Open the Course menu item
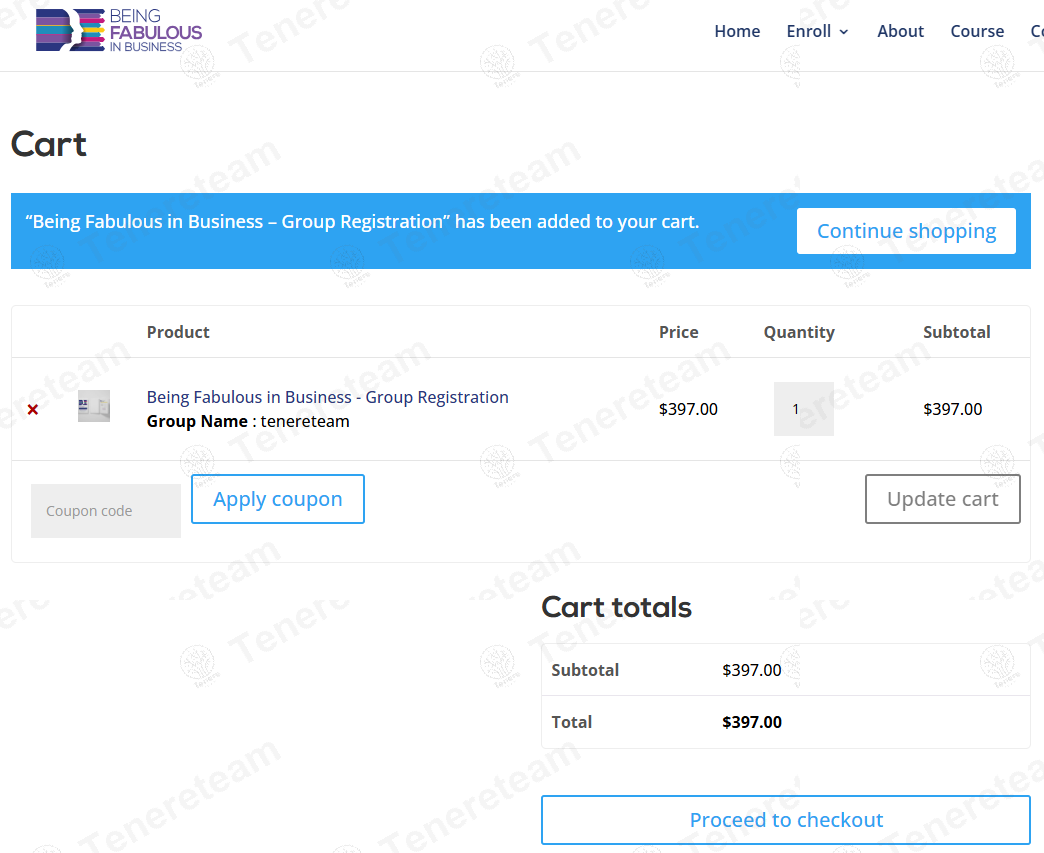 coord(977,31)
